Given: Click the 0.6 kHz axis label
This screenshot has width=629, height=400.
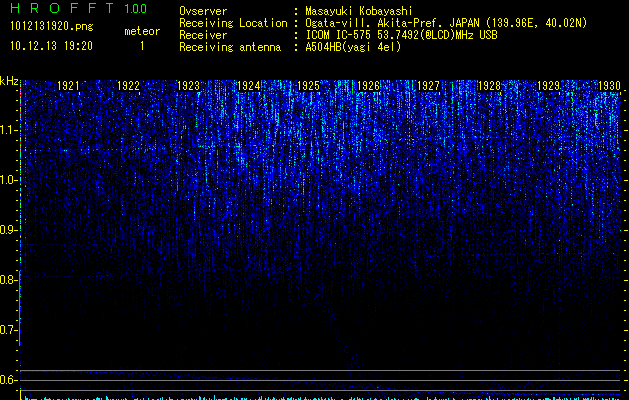Looking at the screenshot, I should [9, 380].
